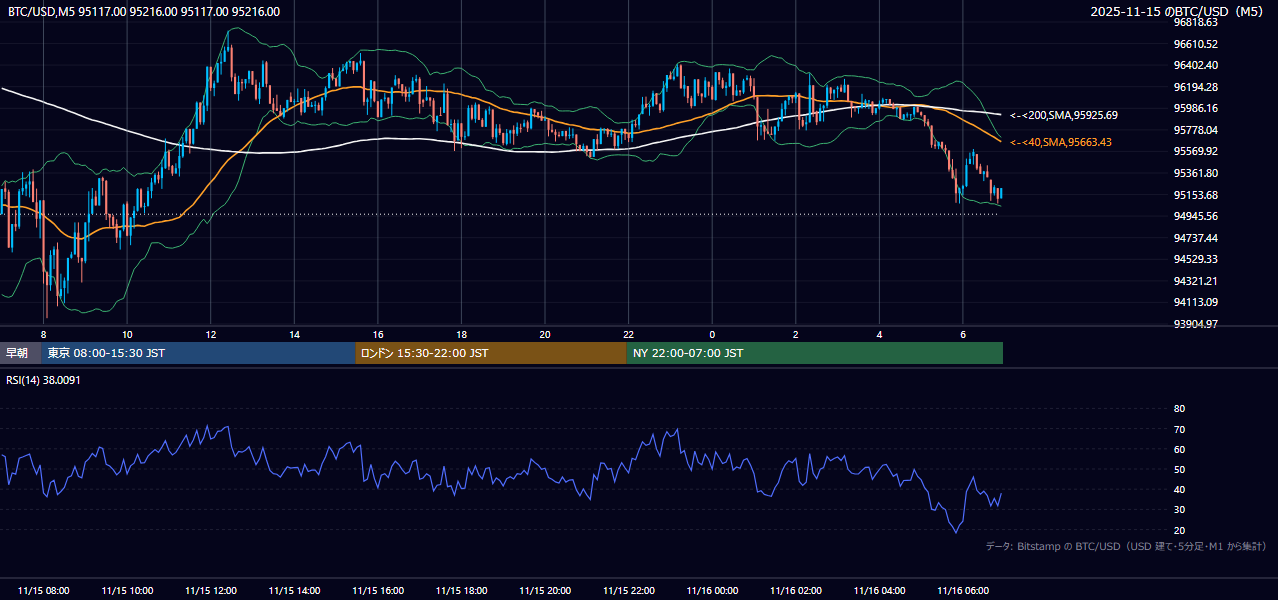The width and height of the screenshot is (1278, 600).
Task: Click RSI scale level 20
Action: click(x=1179, y=530)
